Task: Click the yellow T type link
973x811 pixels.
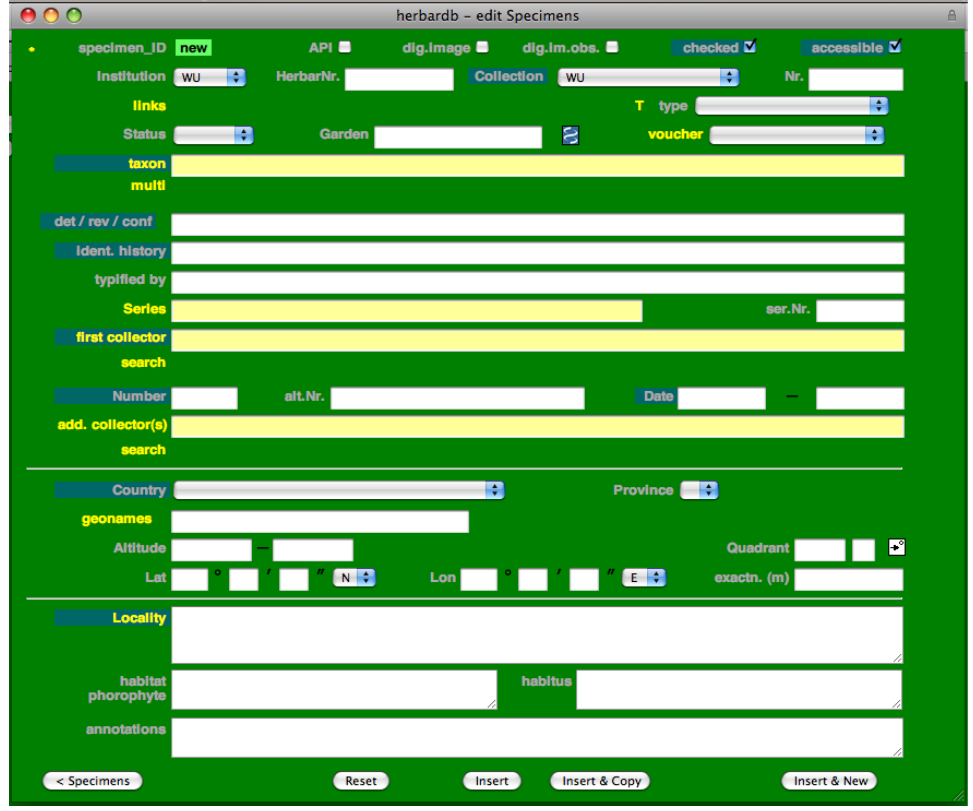Action: click(x=639, y=105)
